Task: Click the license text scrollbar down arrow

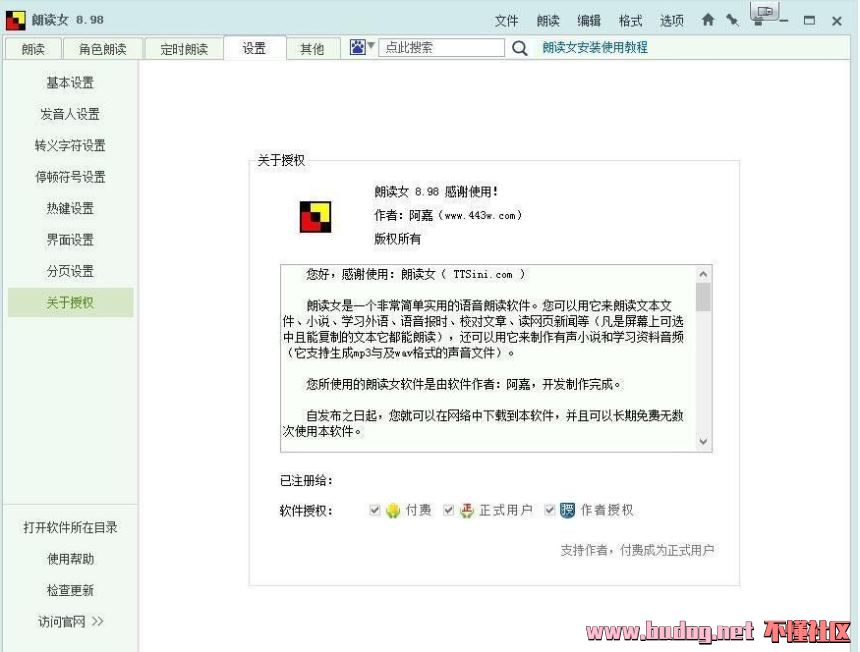Action: pyautogui.click(x=703, y=442)
